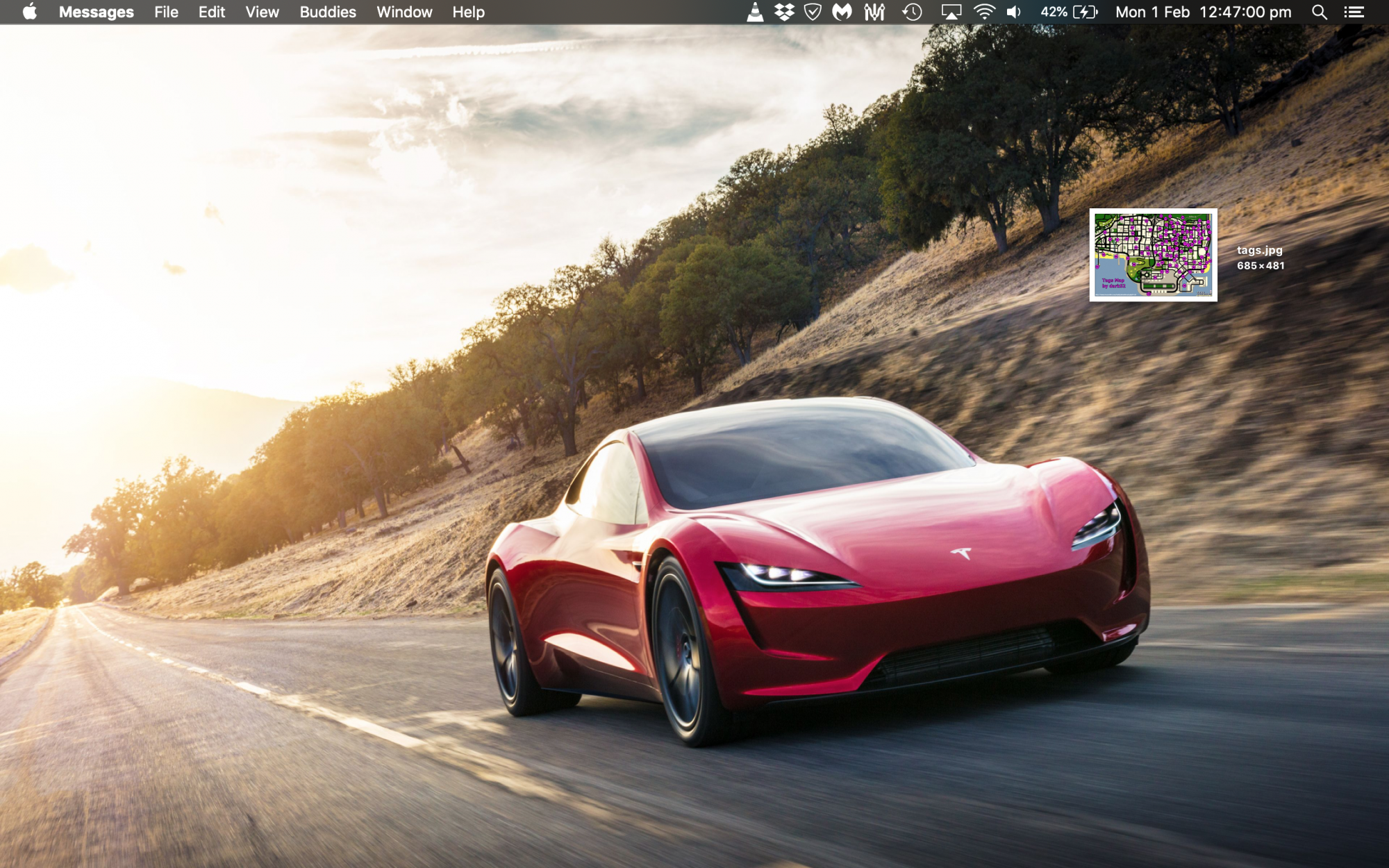
Task: Open the Time Machine menu icon
Action: 912,12
